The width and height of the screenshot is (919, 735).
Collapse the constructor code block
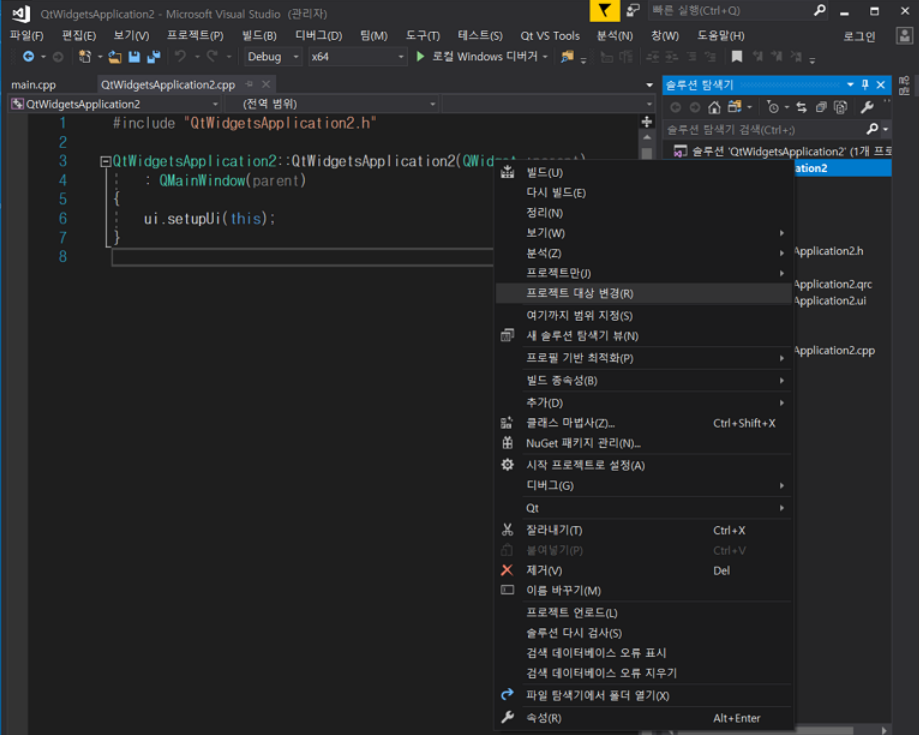105,161
